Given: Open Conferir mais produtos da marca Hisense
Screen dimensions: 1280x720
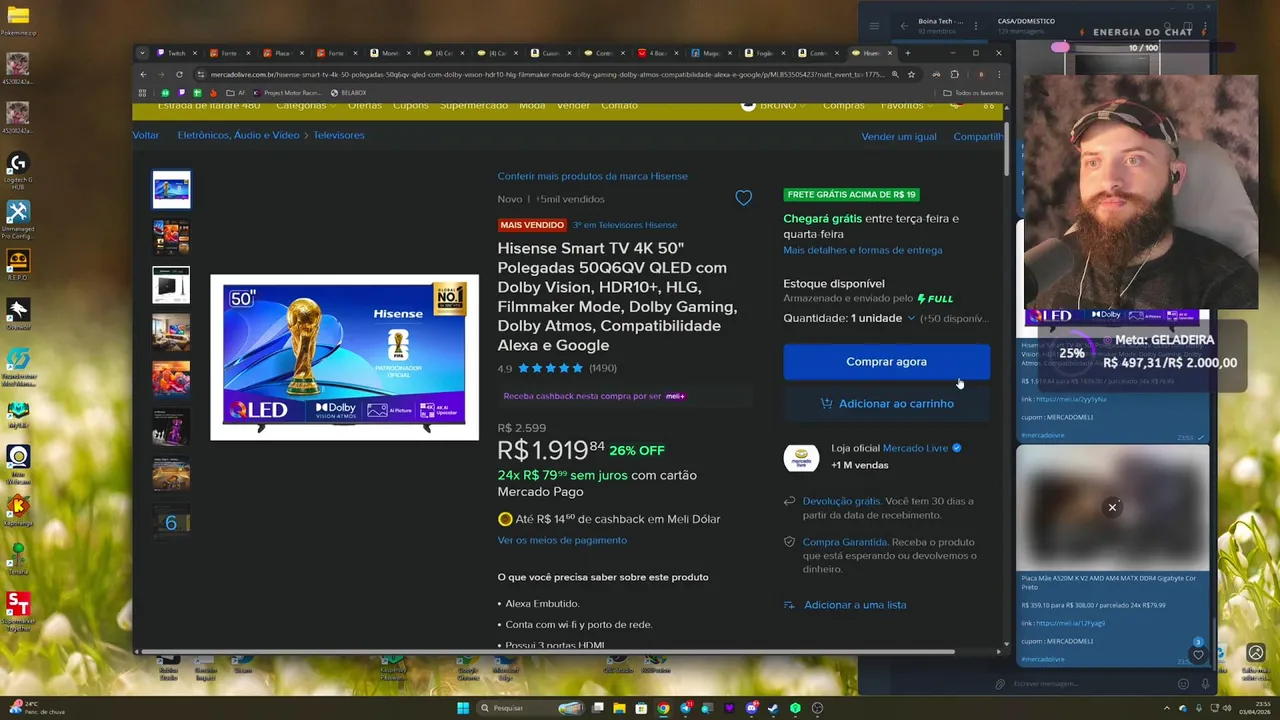Looking at the screenshot, I should (x=592, y=176).
